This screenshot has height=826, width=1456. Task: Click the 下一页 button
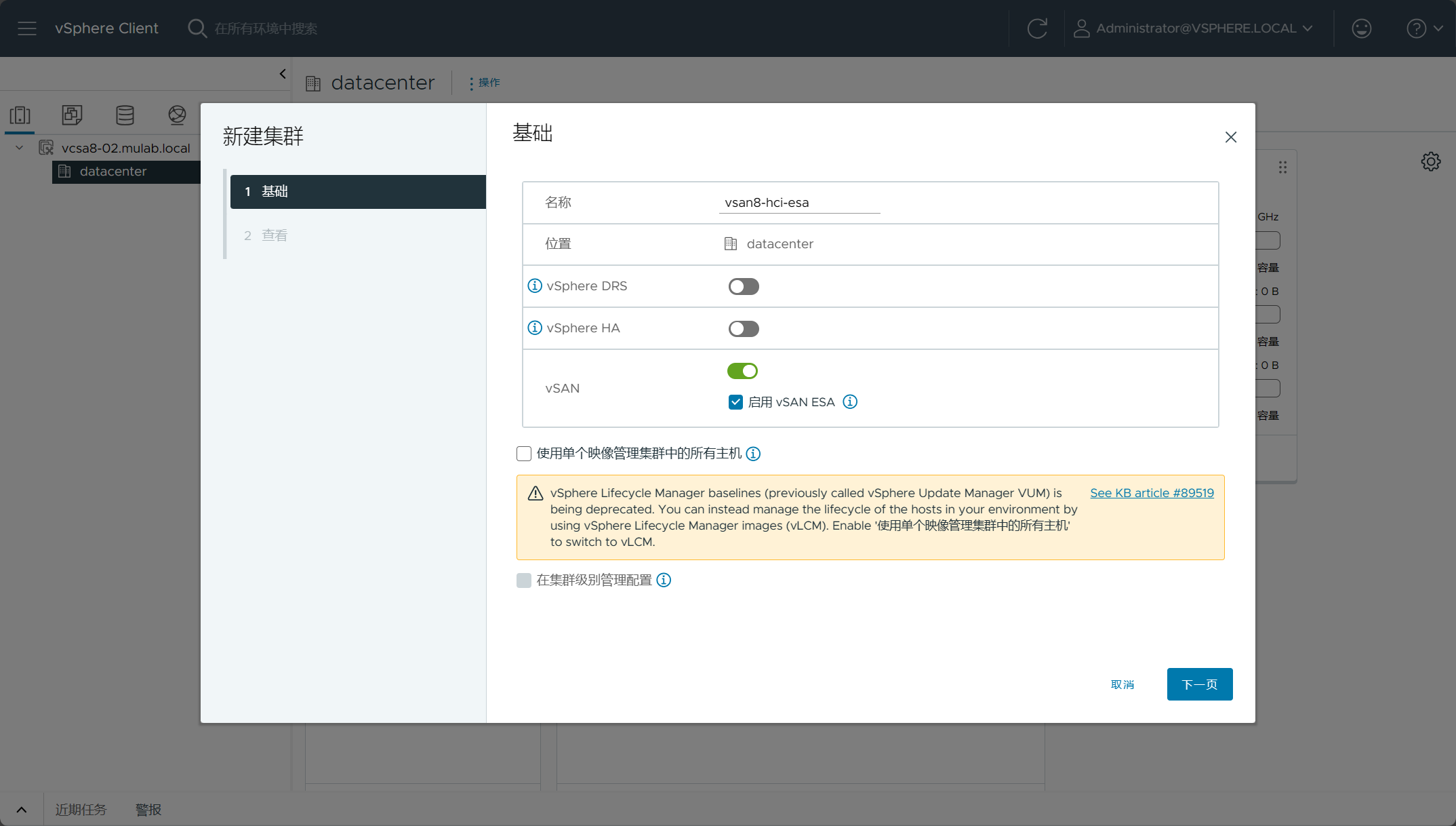pos(1200,684)
